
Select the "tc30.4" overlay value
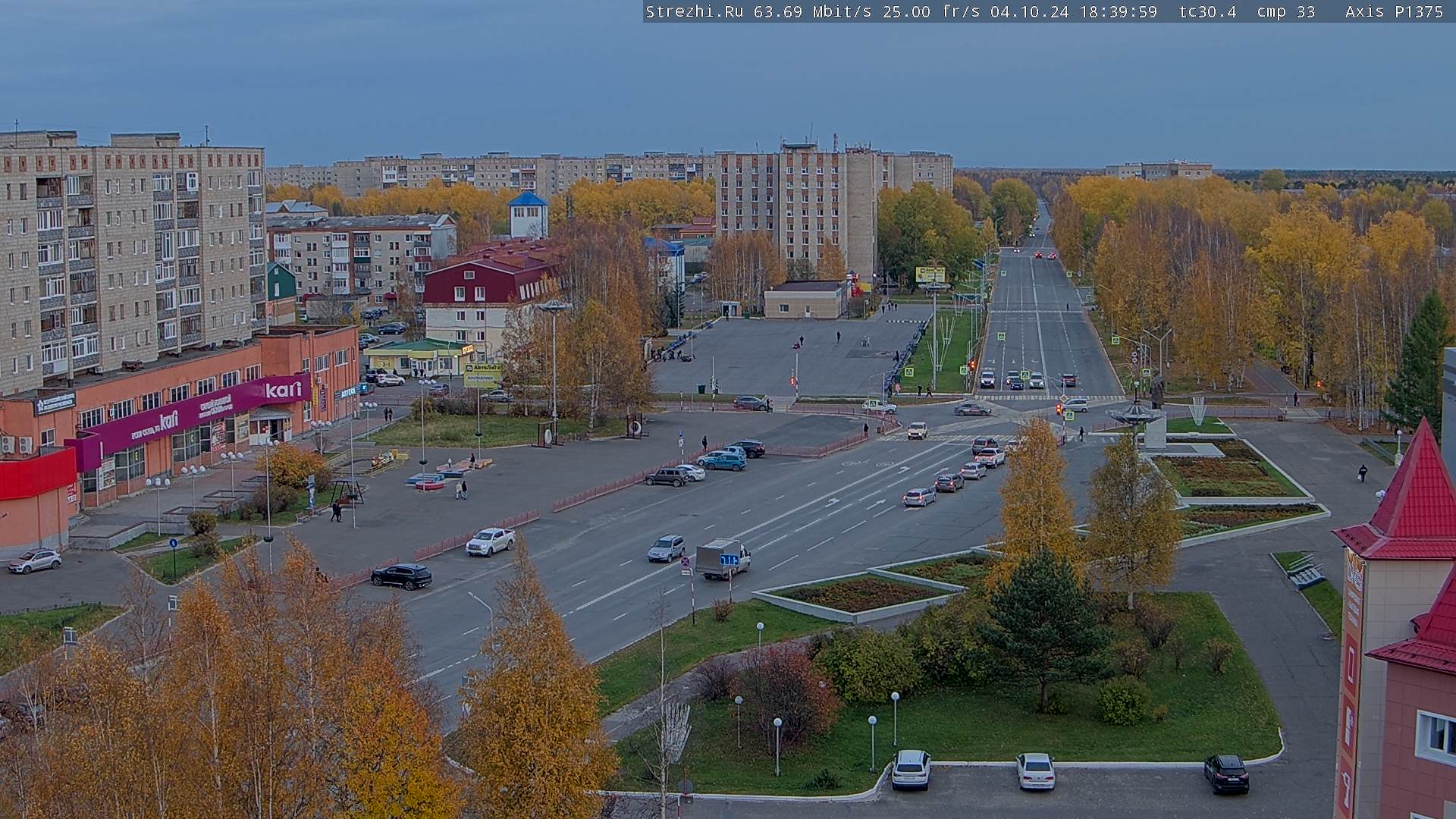pyautogui.click(x=1208, y=11)
